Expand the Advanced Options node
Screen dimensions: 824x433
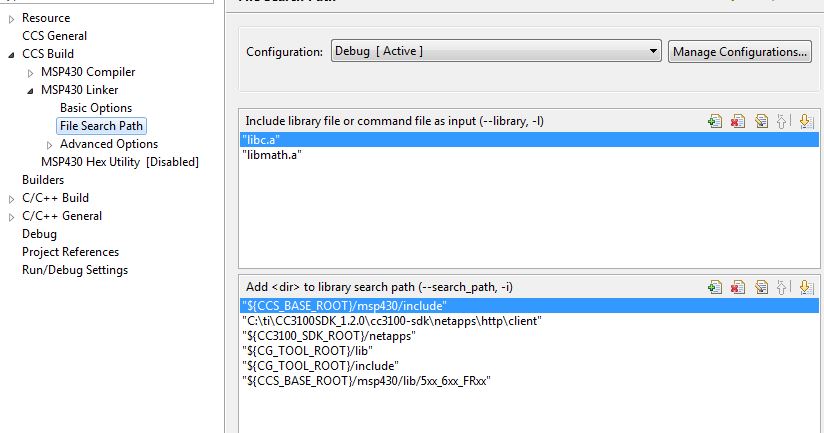49,145
